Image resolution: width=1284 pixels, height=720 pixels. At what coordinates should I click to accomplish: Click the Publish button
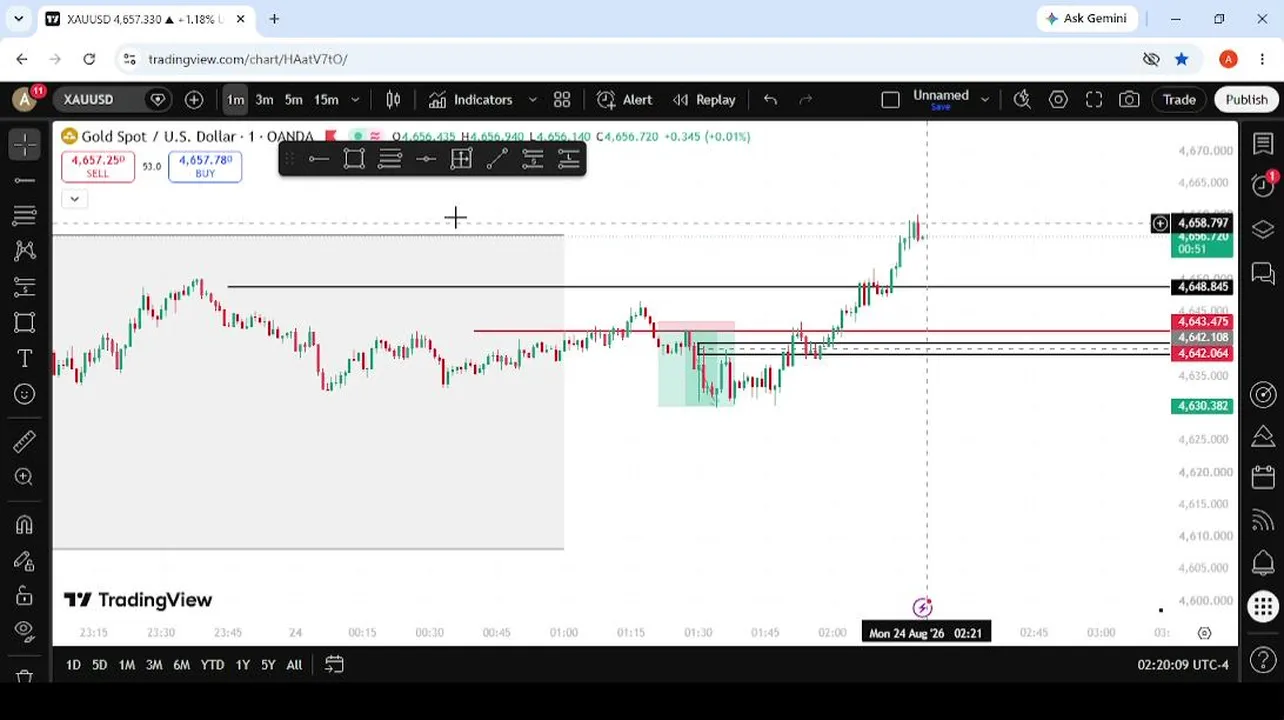[1246, 99]
